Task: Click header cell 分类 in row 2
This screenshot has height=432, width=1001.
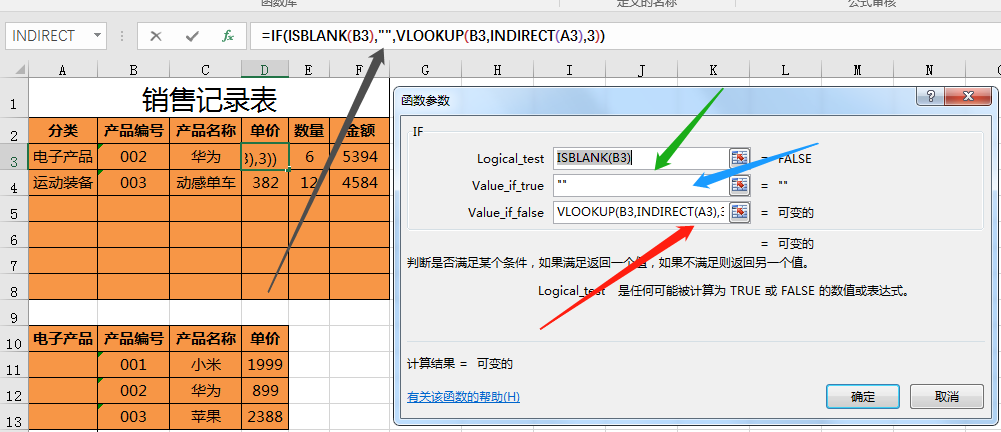Action: click(x=63, y=131)
